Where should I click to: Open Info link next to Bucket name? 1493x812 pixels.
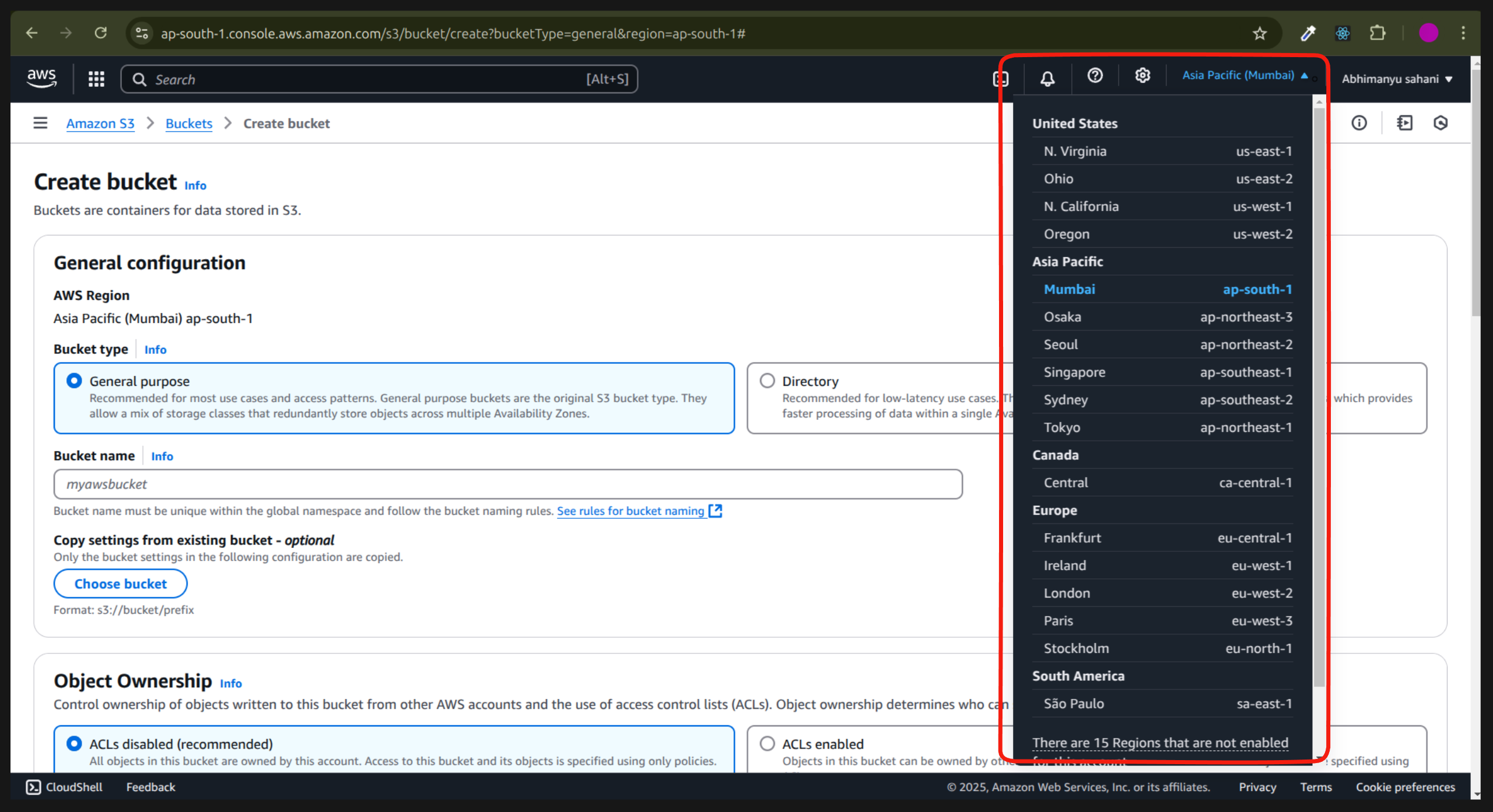pyautogui.click(x=162, y=456)
